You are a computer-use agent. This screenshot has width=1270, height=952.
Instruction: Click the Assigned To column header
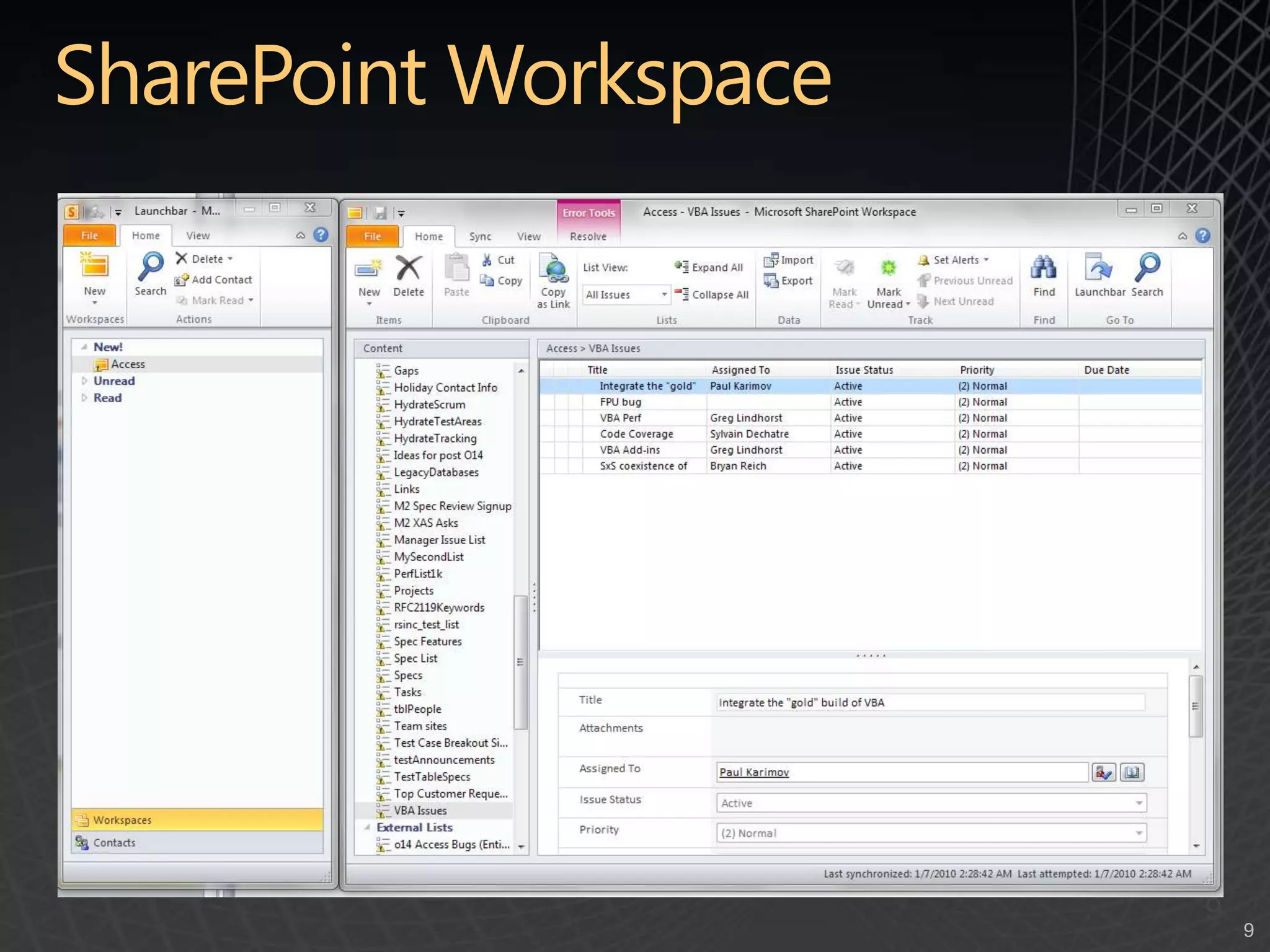[x=740, y=370]
